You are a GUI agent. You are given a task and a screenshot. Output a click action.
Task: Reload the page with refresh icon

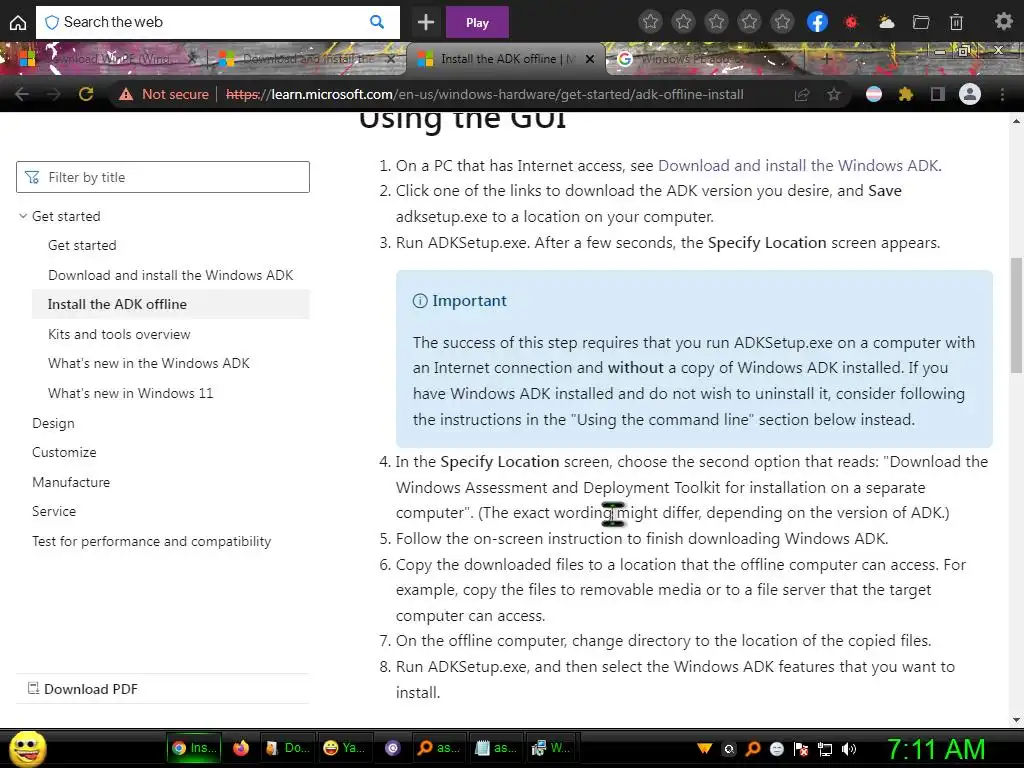tap(86, 94)
